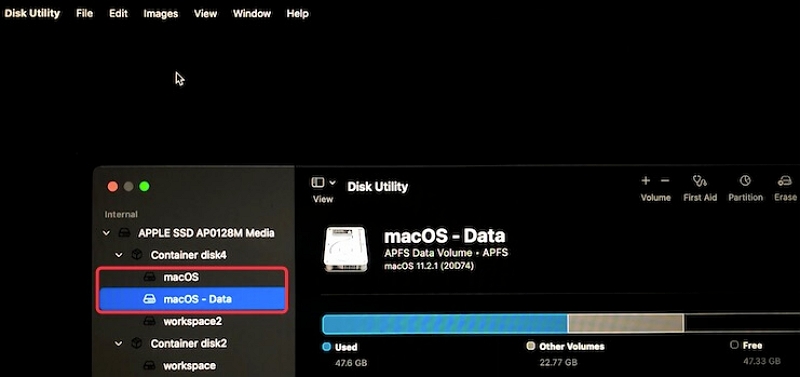Remove volume with the minus icon
The image size is (800, 377).
(665, 181)
